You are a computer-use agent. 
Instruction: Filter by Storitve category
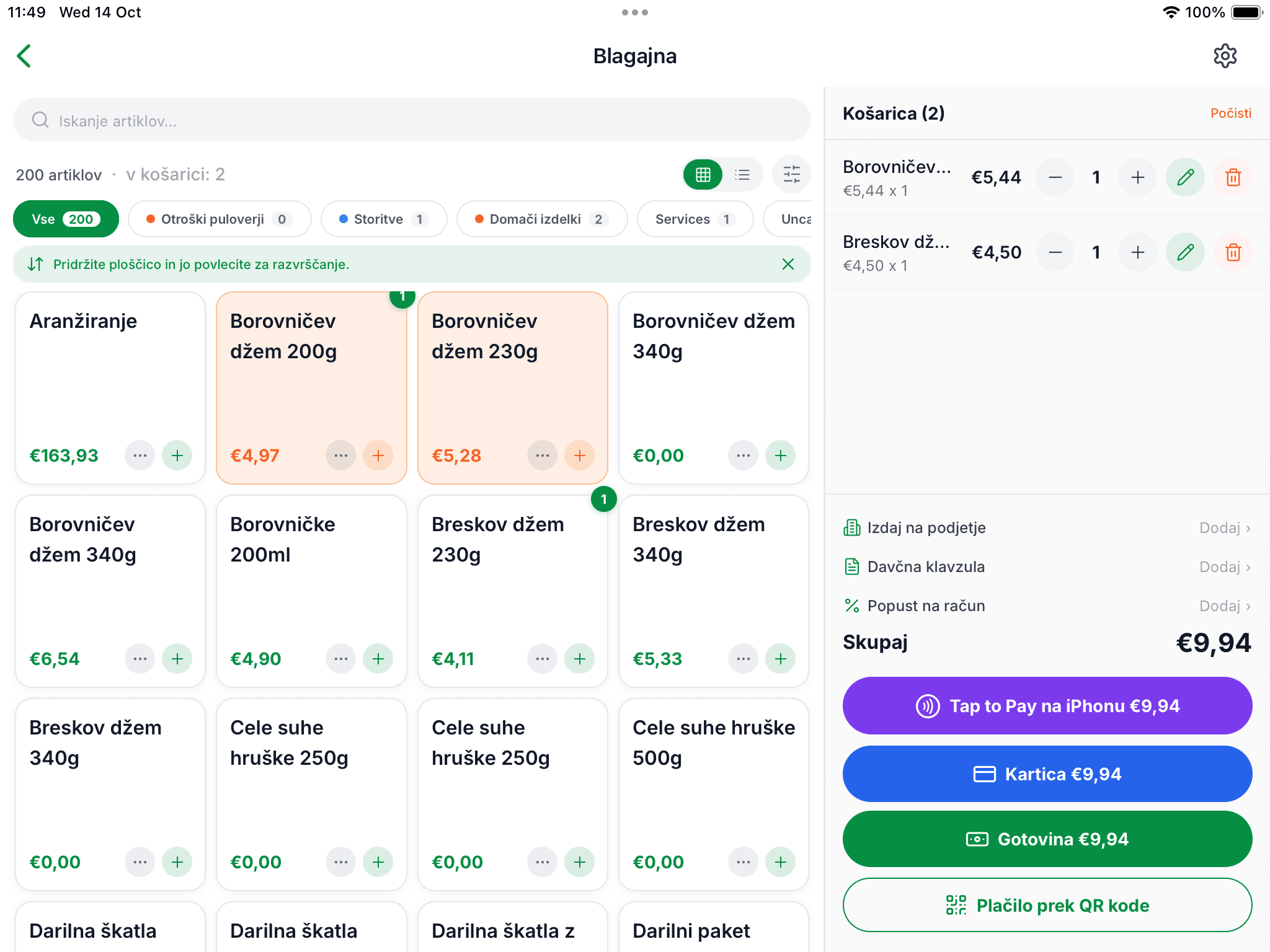click(384, 219)
